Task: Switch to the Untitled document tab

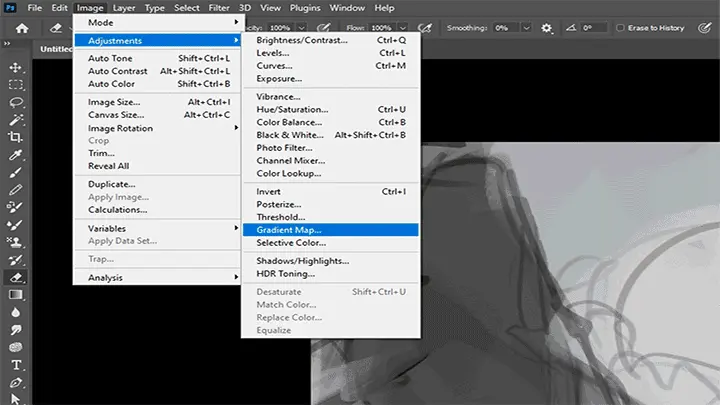Action: coord(55,49)
